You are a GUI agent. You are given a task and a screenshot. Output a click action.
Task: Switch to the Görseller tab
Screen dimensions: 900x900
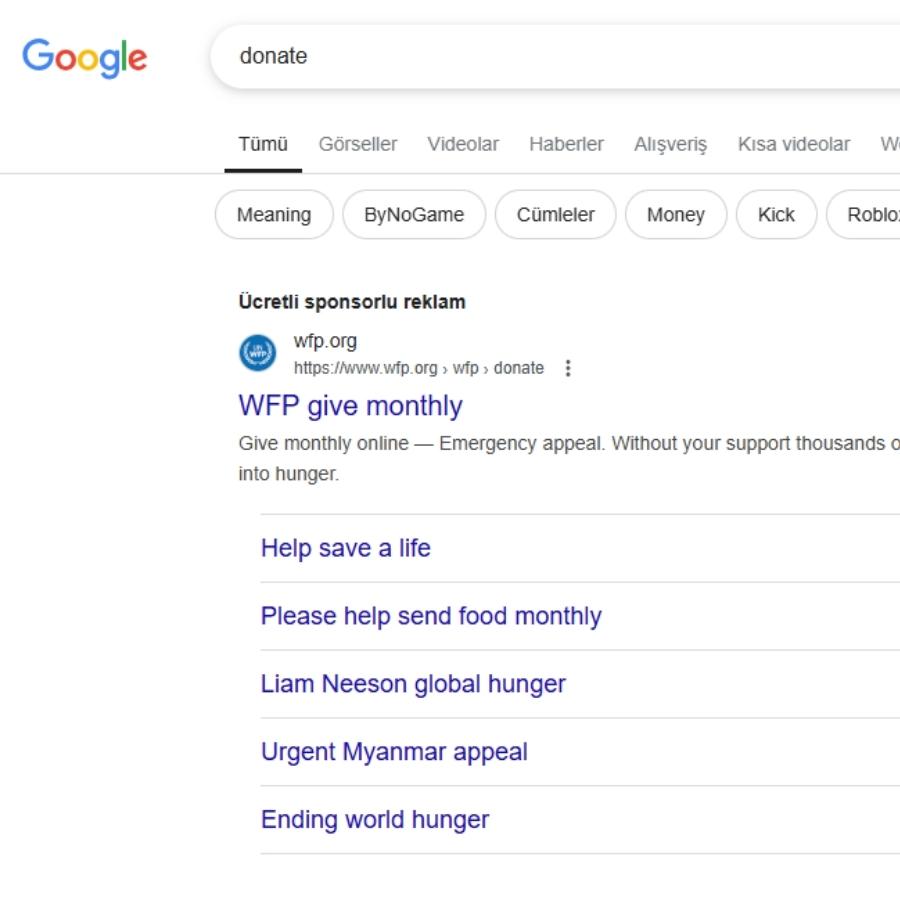(358, 144)
